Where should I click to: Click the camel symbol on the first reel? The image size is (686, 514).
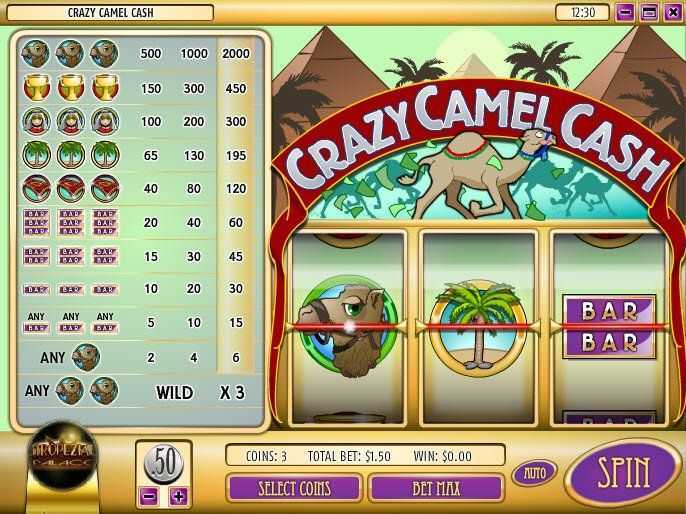coord(348,326)
